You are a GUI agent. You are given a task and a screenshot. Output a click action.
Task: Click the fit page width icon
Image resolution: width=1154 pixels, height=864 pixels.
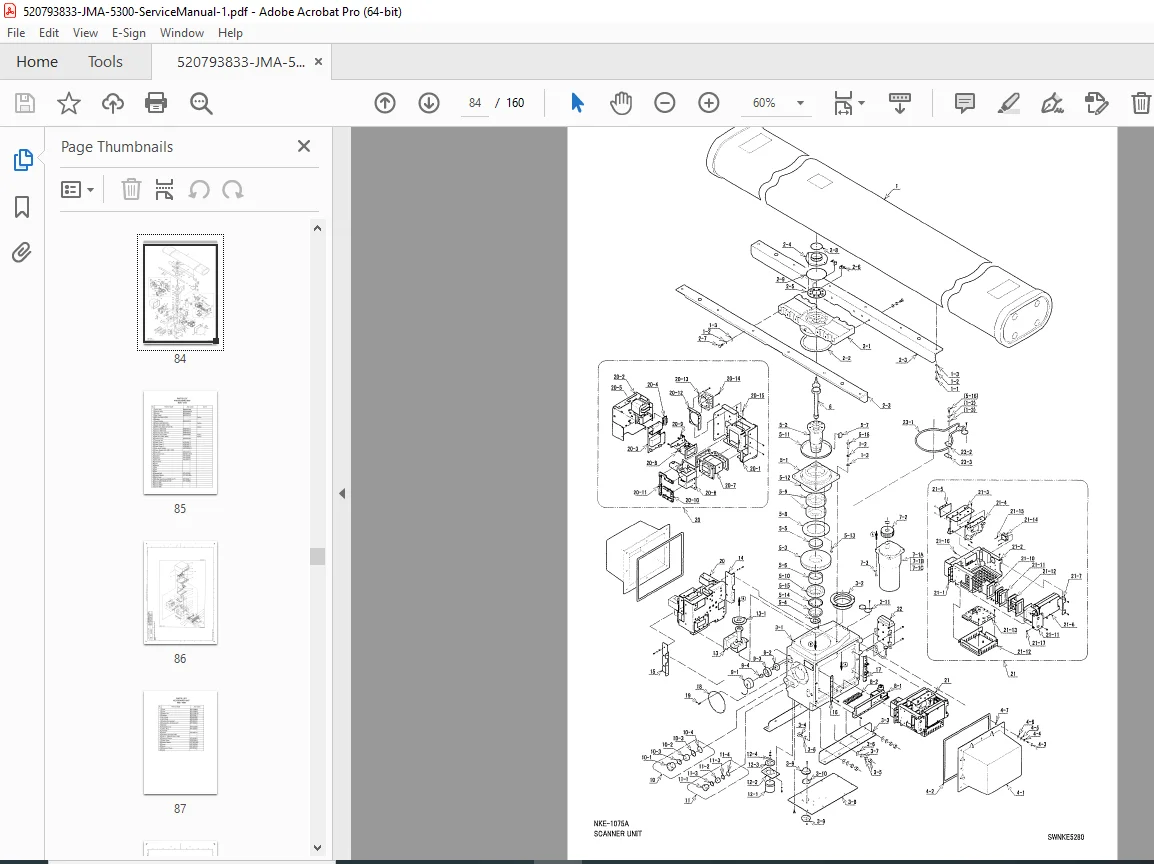coord(843,103)
